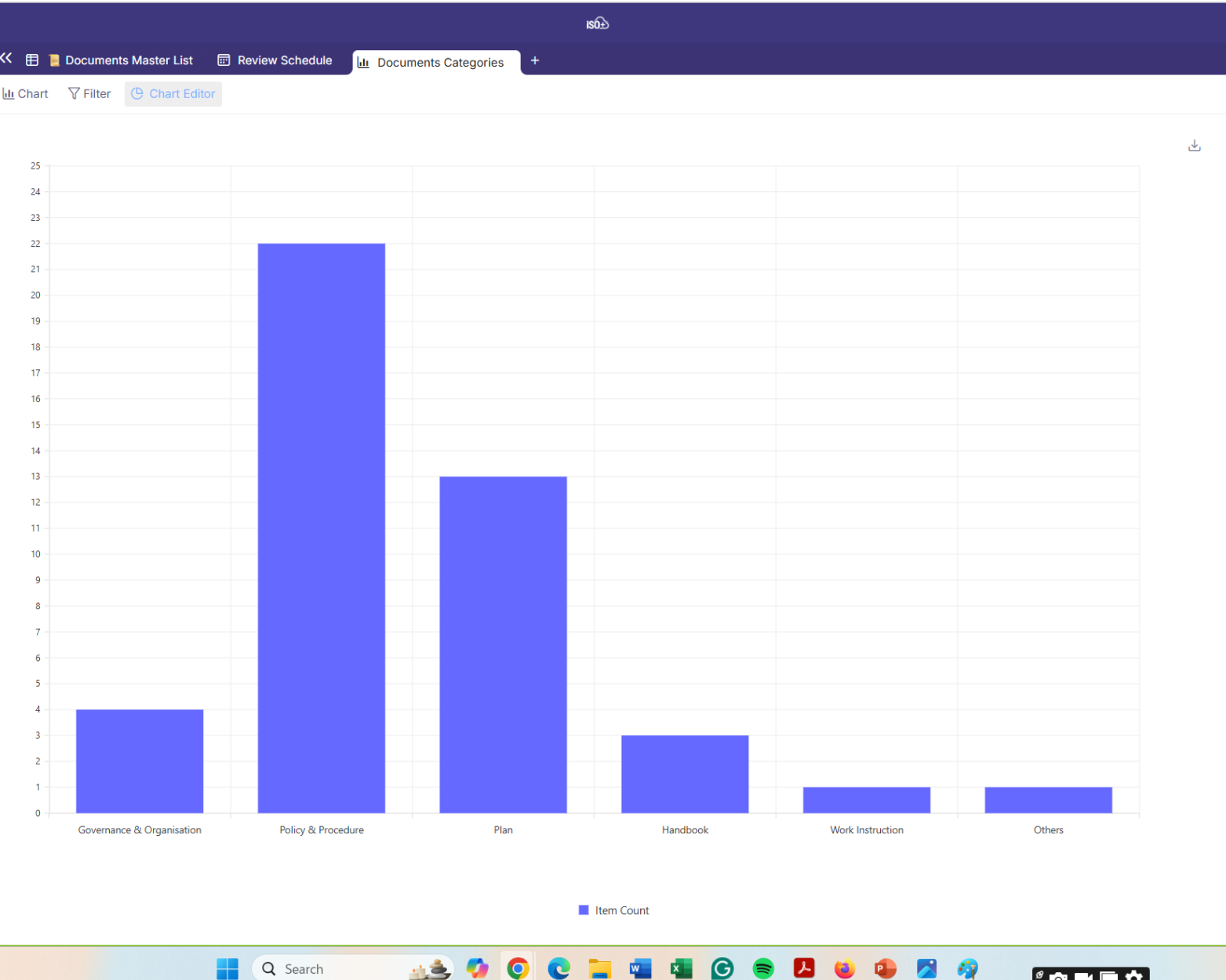
Task: Click the Chart view button
Action: [26, 94]
